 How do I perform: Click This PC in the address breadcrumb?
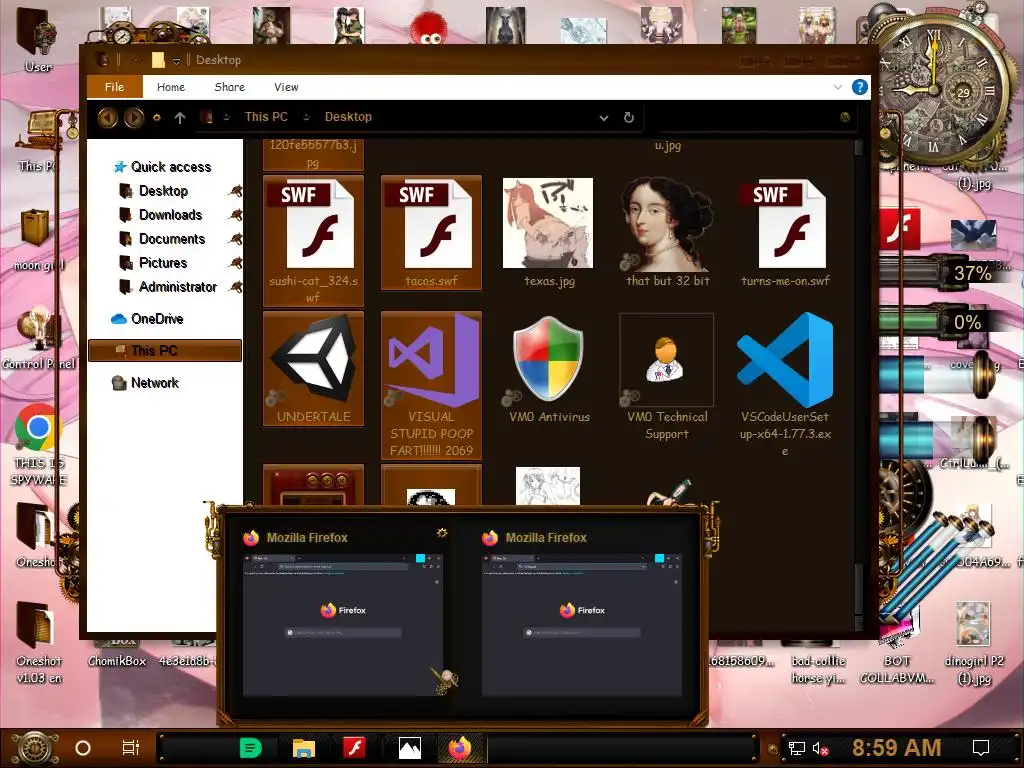click(266, 117)
